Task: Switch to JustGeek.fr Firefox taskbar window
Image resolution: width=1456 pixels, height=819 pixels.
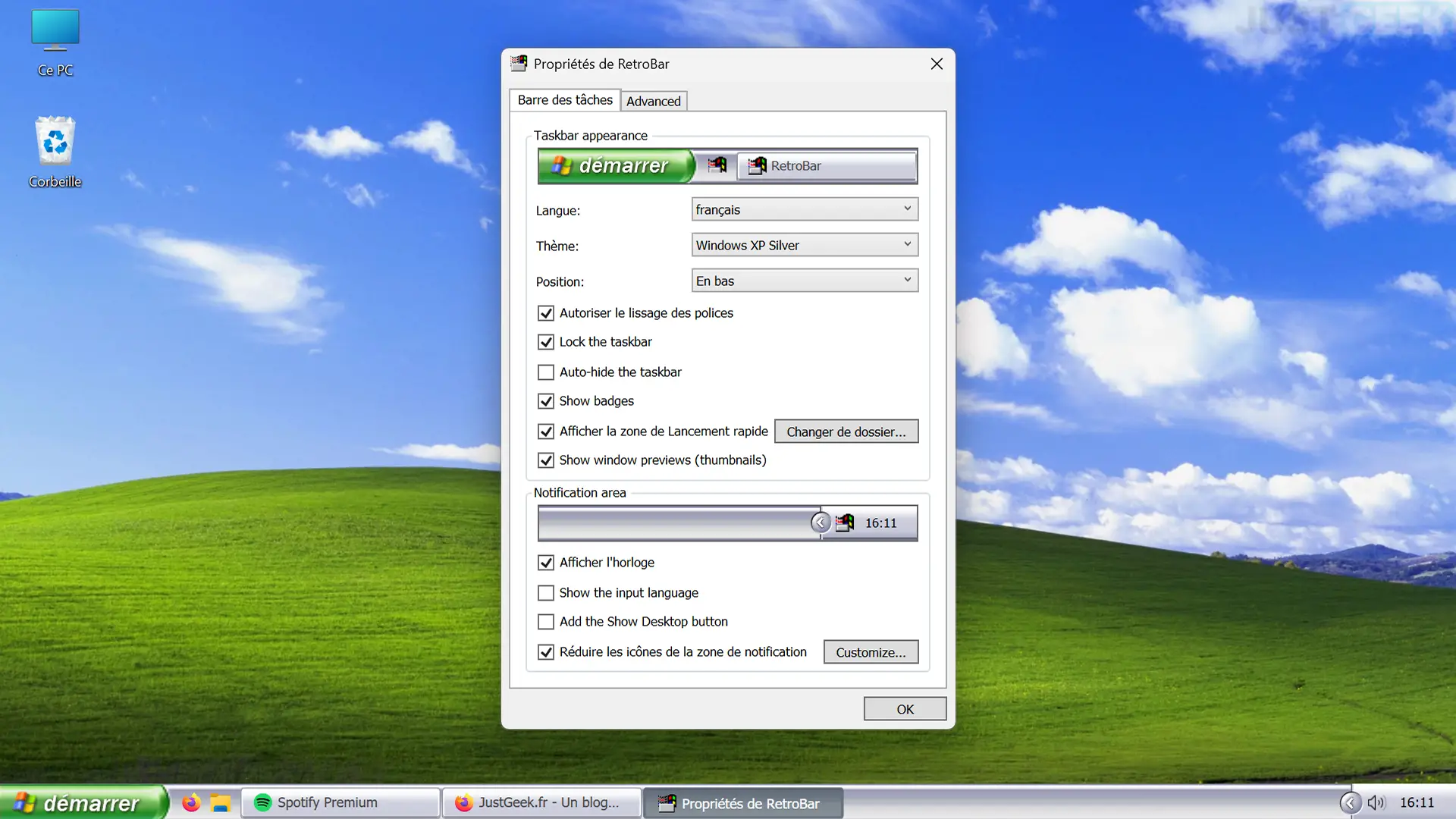Action: pos(541,803)
